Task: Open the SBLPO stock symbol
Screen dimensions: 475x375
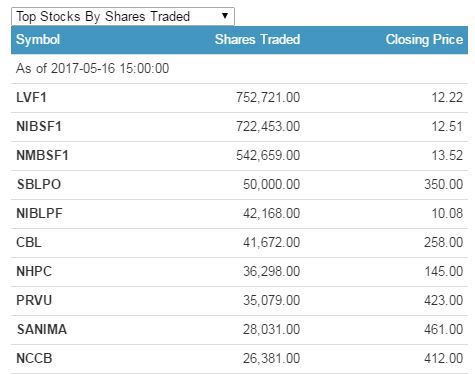Action: (x=39, y=185)
